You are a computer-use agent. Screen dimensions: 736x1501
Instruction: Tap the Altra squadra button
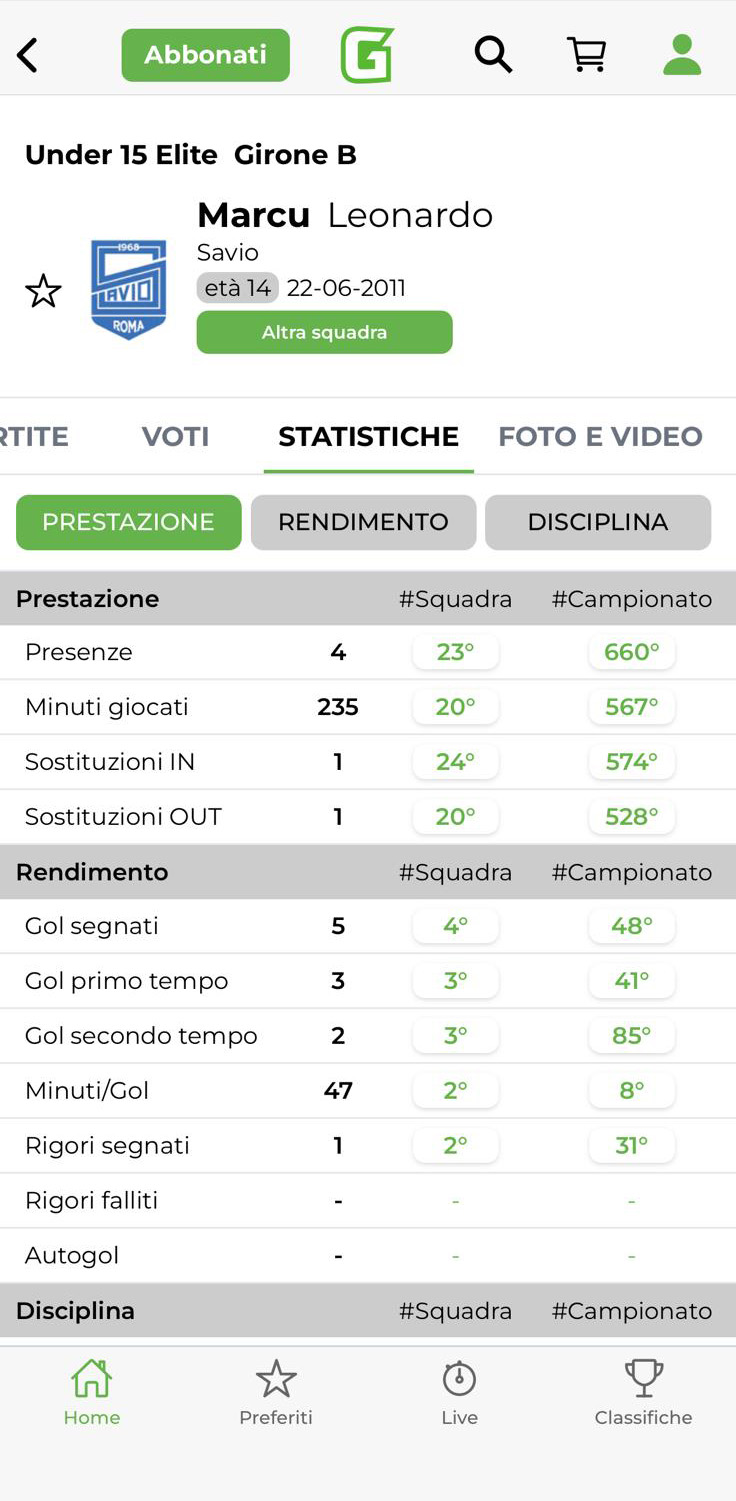point(324,332)
